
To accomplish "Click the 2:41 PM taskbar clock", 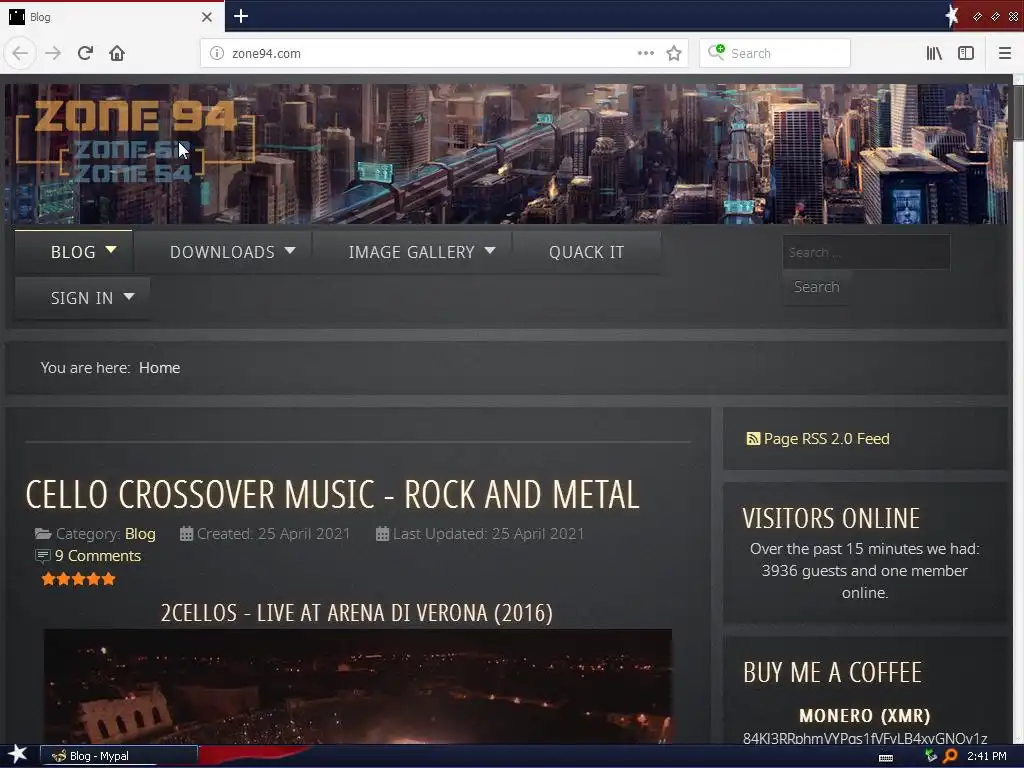I will (986, 756).
